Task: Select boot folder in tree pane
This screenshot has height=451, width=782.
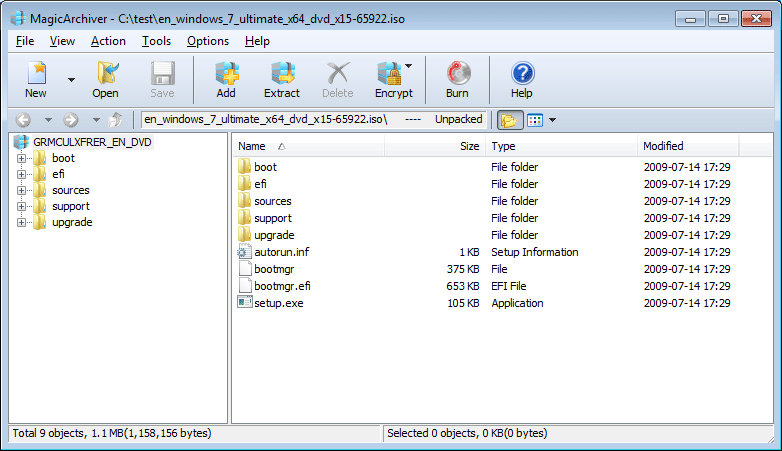Action: (63, 158)
